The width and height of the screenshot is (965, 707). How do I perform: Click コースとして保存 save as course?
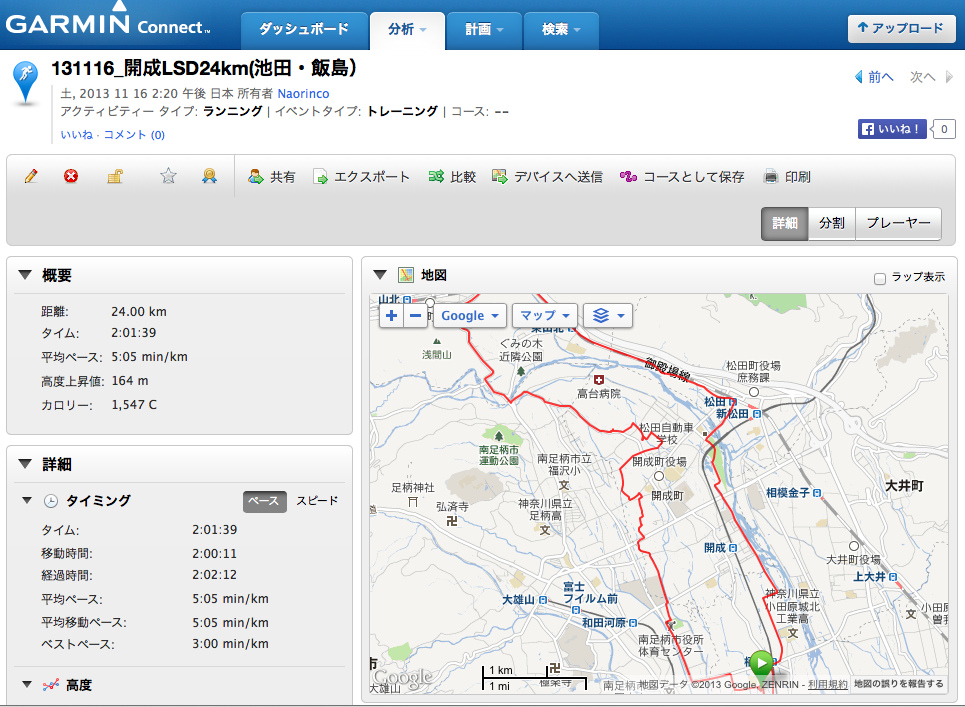[682, 177]
